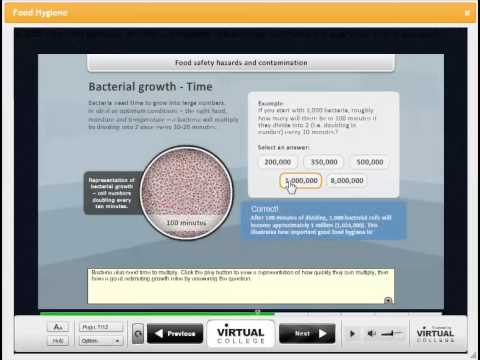Click the reload page icon

[x=138, y=333]
